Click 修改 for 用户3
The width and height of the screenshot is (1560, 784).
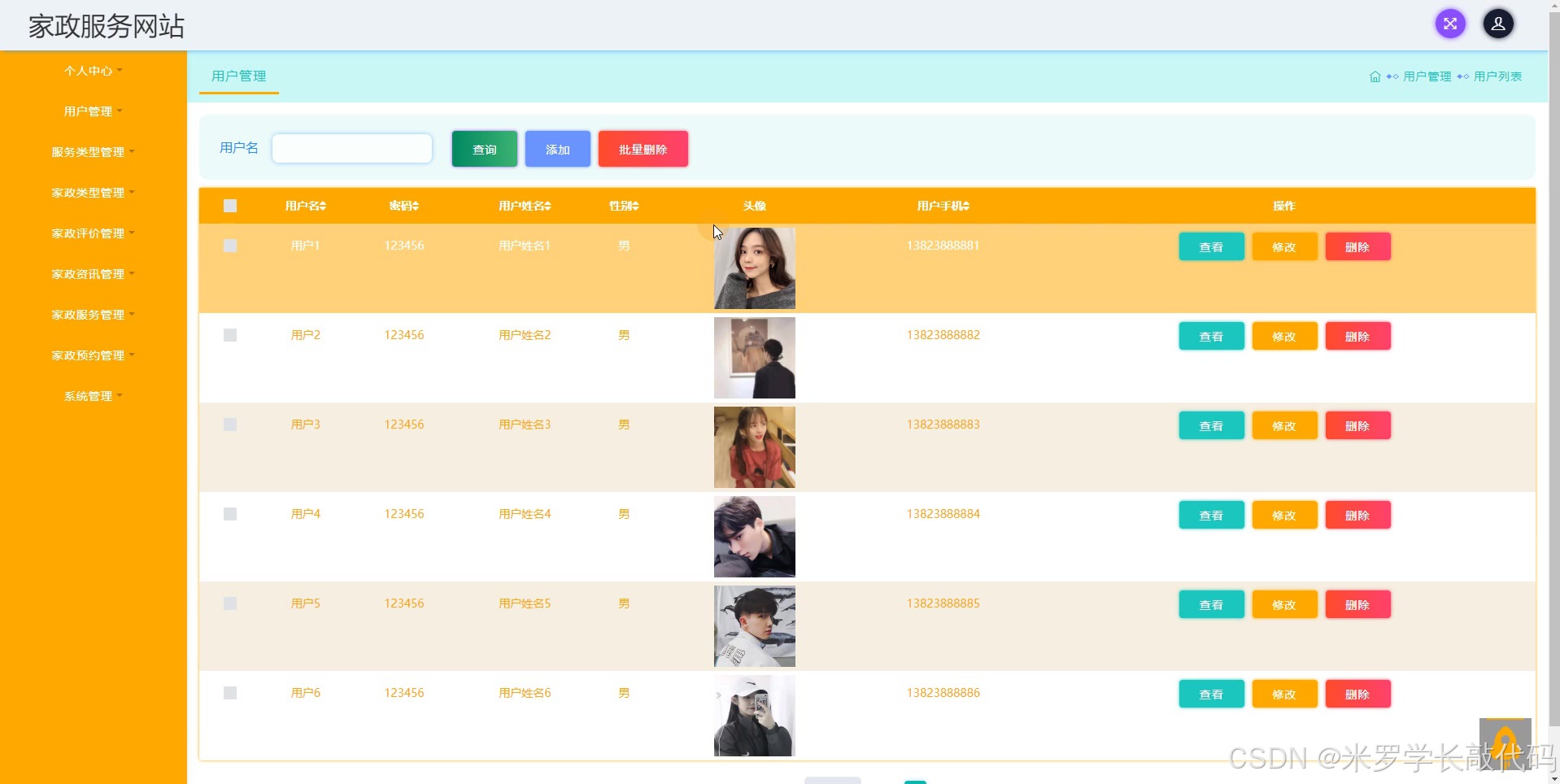[1284, 425]
